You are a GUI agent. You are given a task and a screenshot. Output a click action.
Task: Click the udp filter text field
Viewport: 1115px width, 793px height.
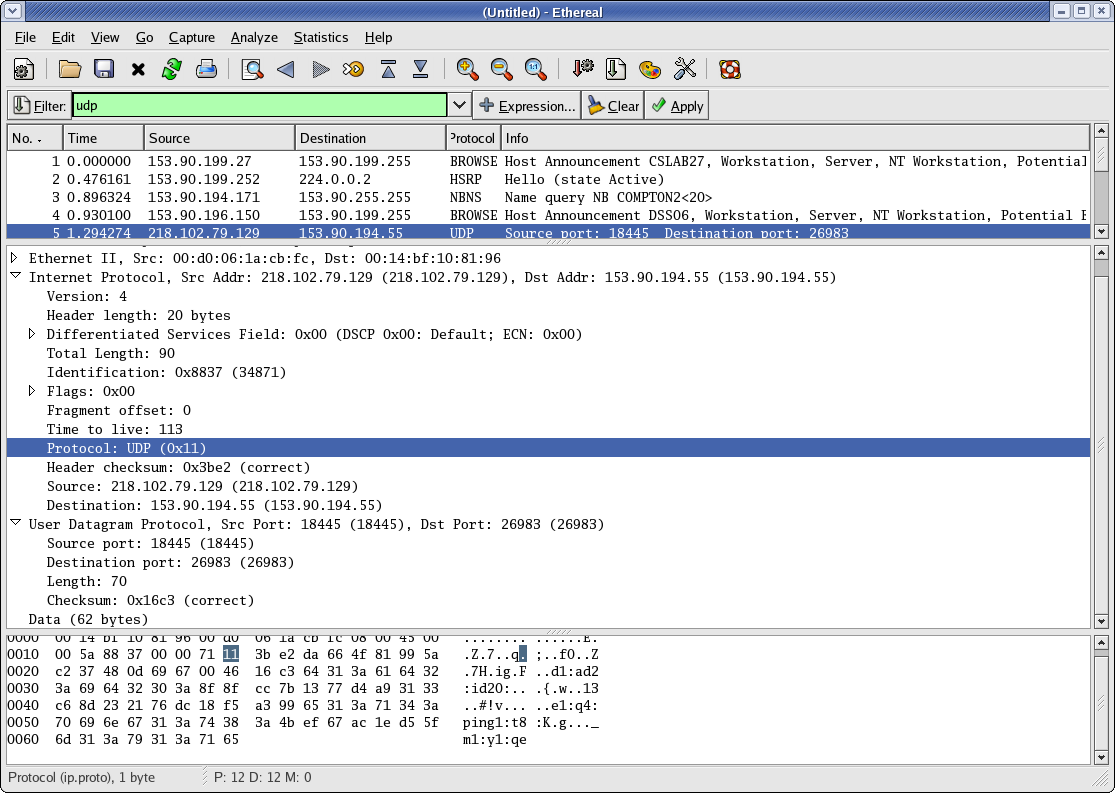(260, 105)
